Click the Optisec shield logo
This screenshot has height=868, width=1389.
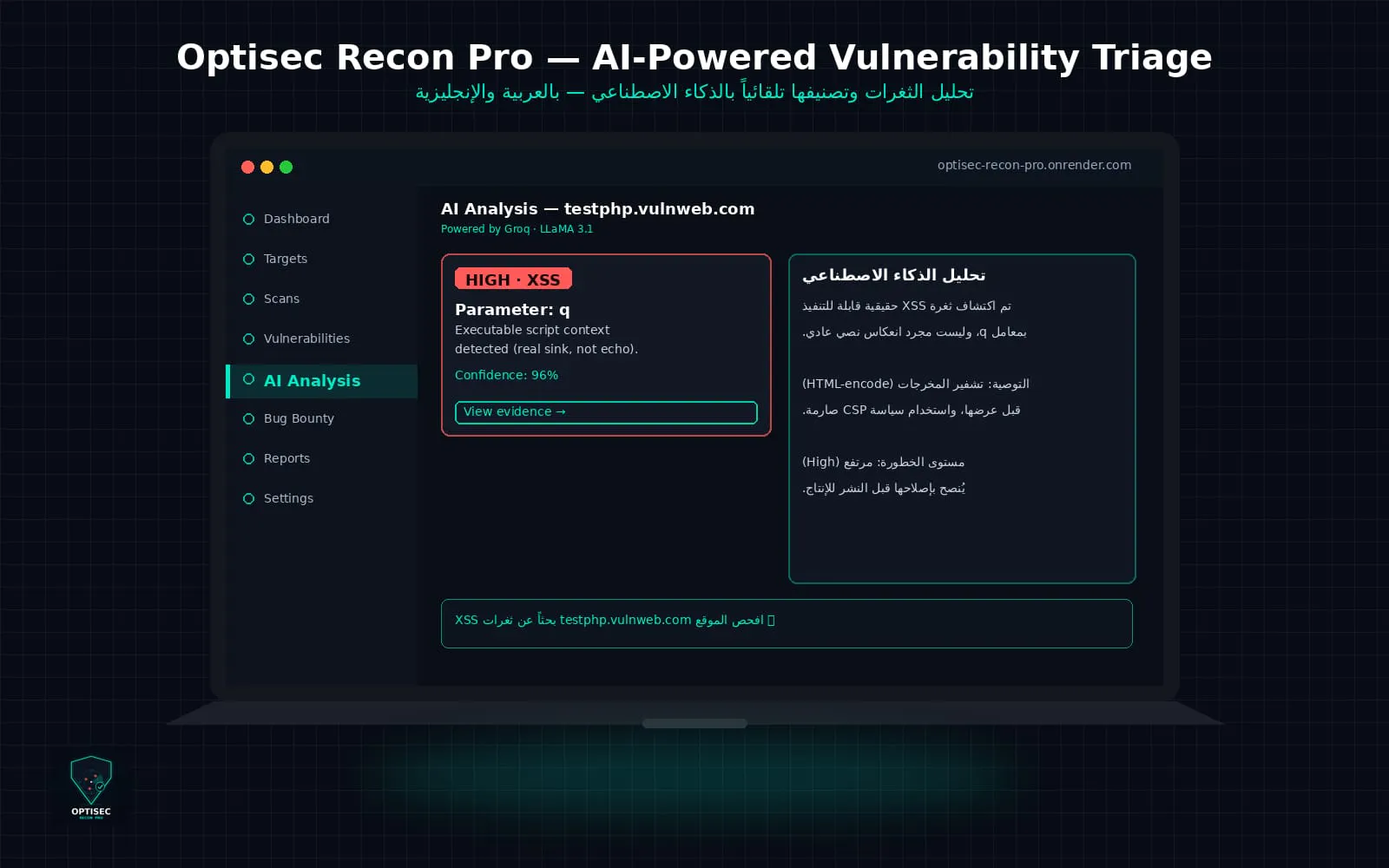pyautogui.click(x=91, y=786)
